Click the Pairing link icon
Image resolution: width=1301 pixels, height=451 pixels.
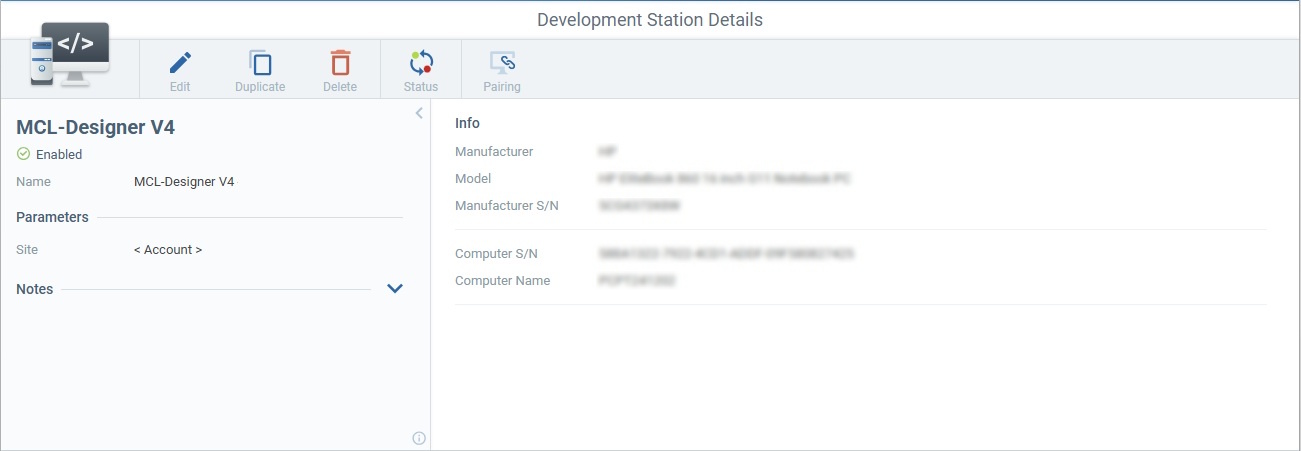502,64
